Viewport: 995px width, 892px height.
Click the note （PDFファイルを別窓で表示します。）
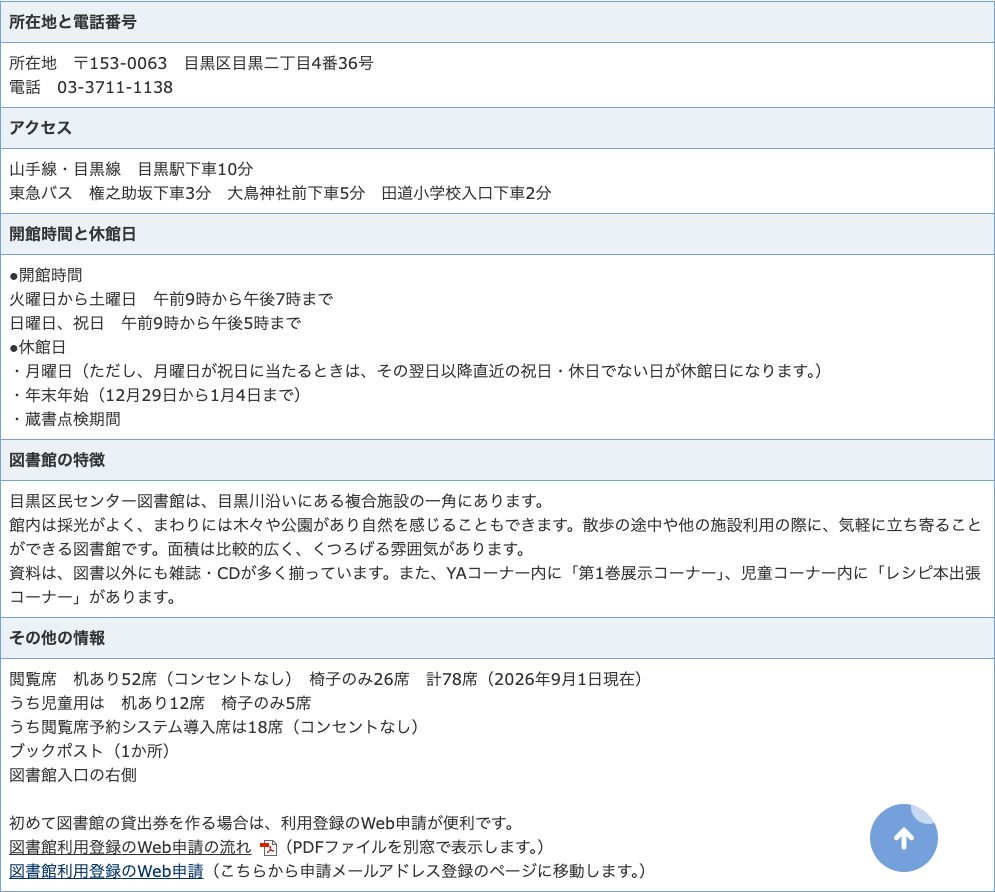point(413,847)
